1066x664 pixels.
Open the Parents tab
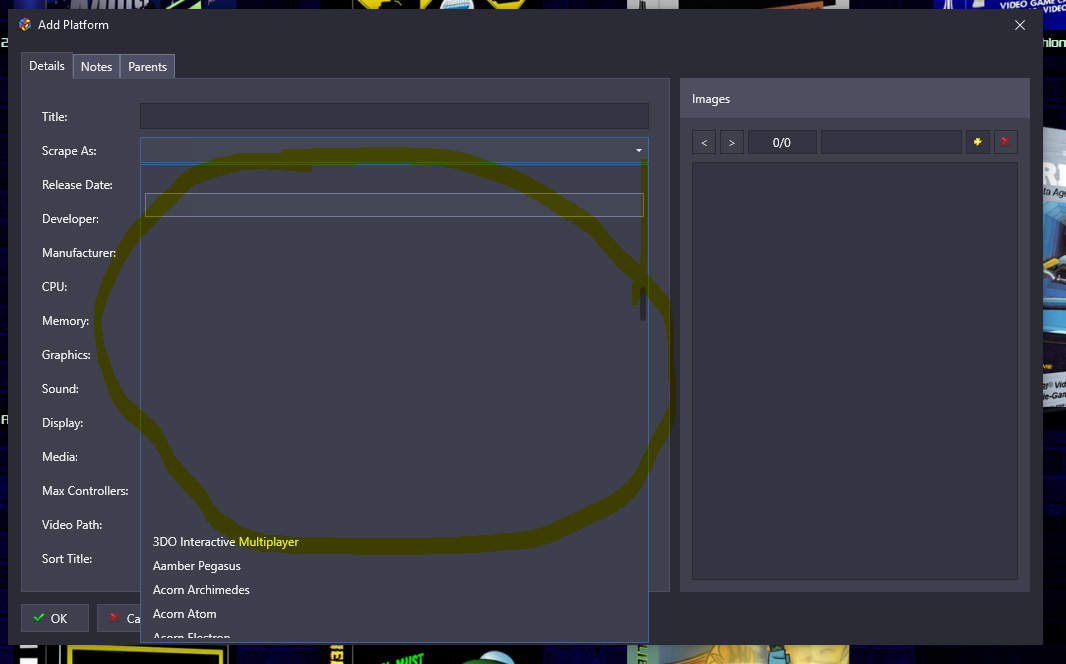pos(148,67)
